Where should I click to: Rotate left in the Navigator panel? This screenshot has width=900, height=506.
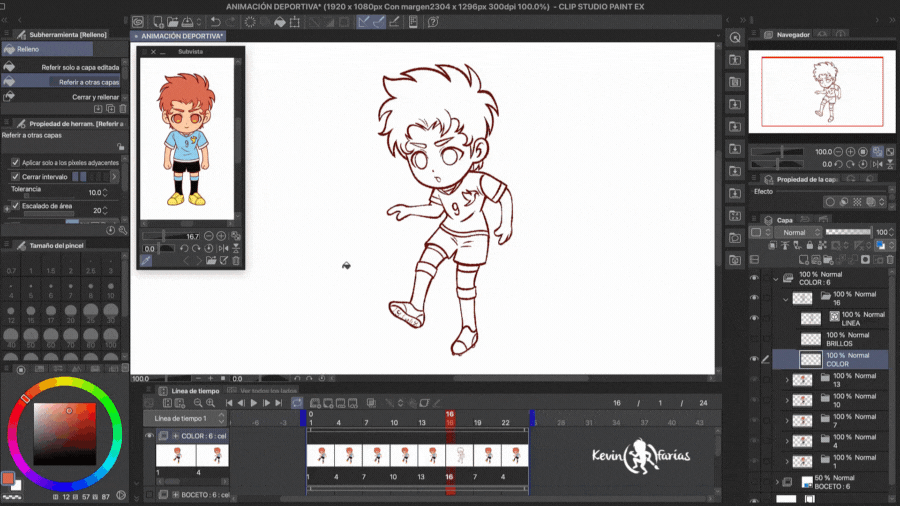(x=838, y=164)
